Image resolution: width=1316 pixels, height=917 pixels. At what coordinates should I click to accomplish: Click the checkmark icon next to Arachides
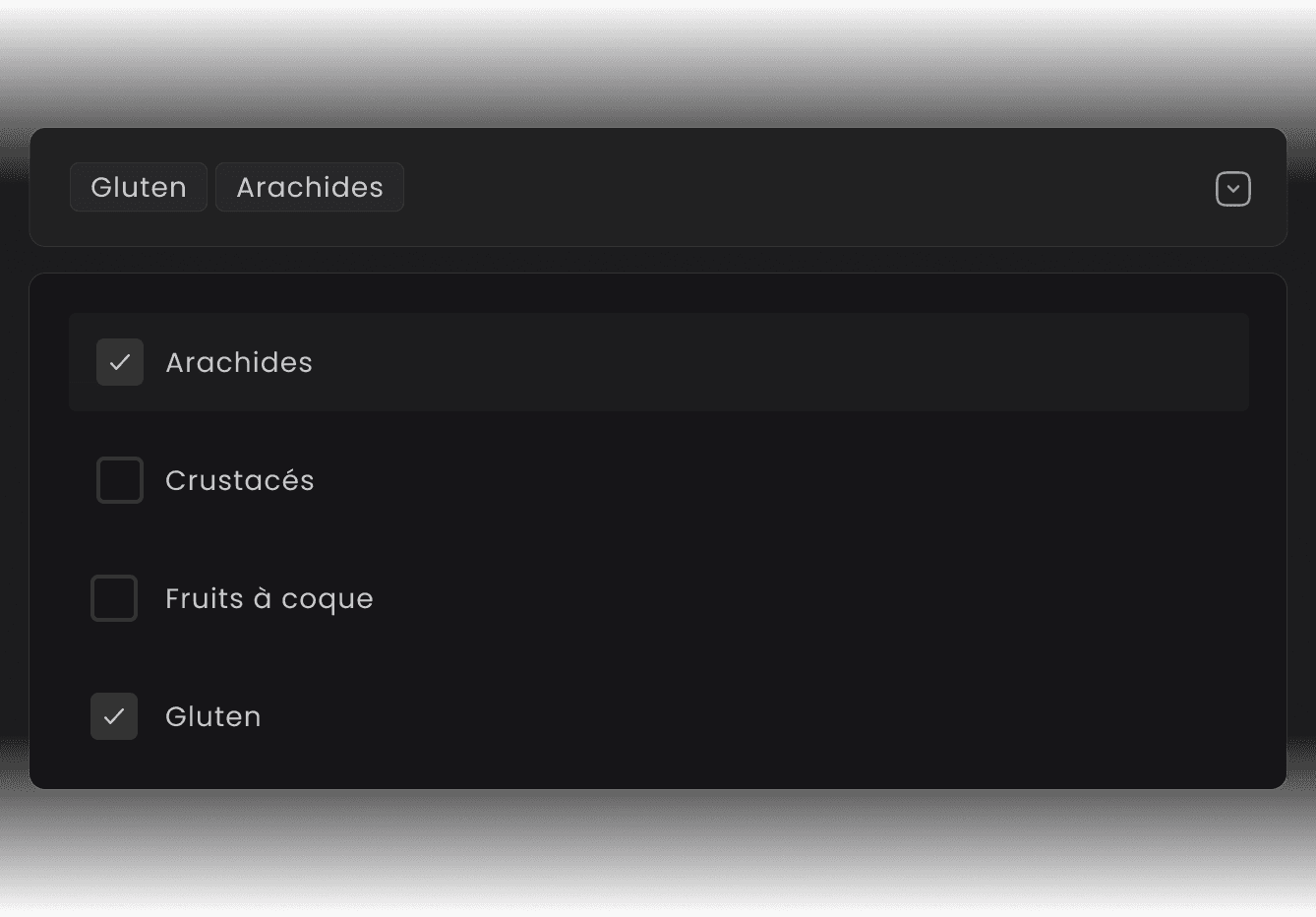pyautogui.click(x=119, y=362)
